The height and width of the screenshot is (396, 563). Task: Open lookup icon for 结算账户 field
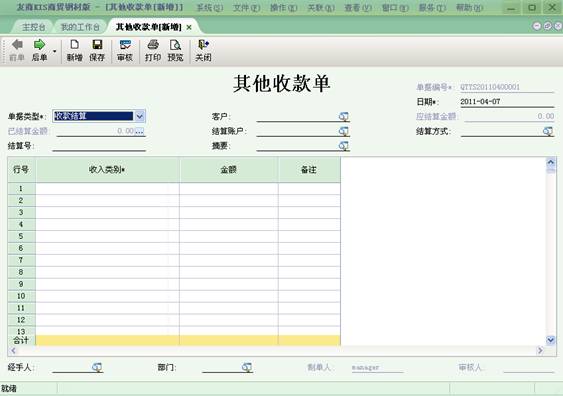tap(344, 131)
